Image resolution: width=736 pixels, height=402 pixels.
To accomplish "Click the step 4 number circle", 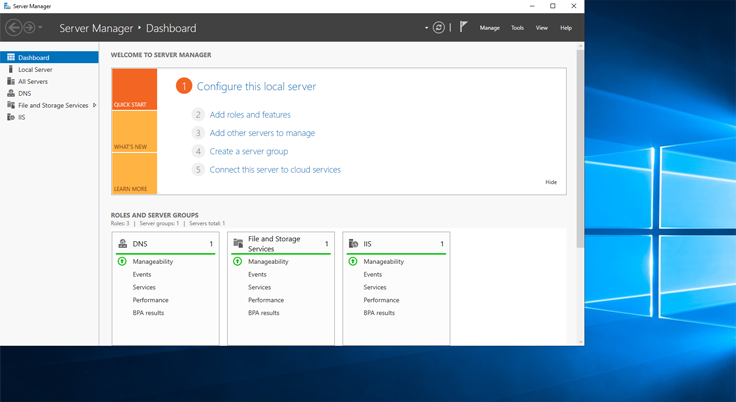I will point(198,151).
